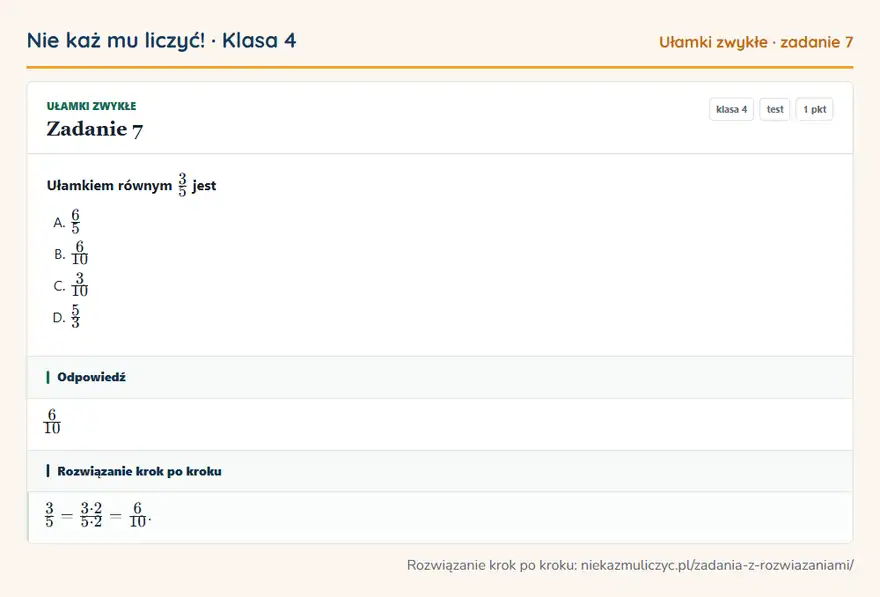Click the 'klasa 4' tag
Screen dimensions: 880x597
click(731, 109)
